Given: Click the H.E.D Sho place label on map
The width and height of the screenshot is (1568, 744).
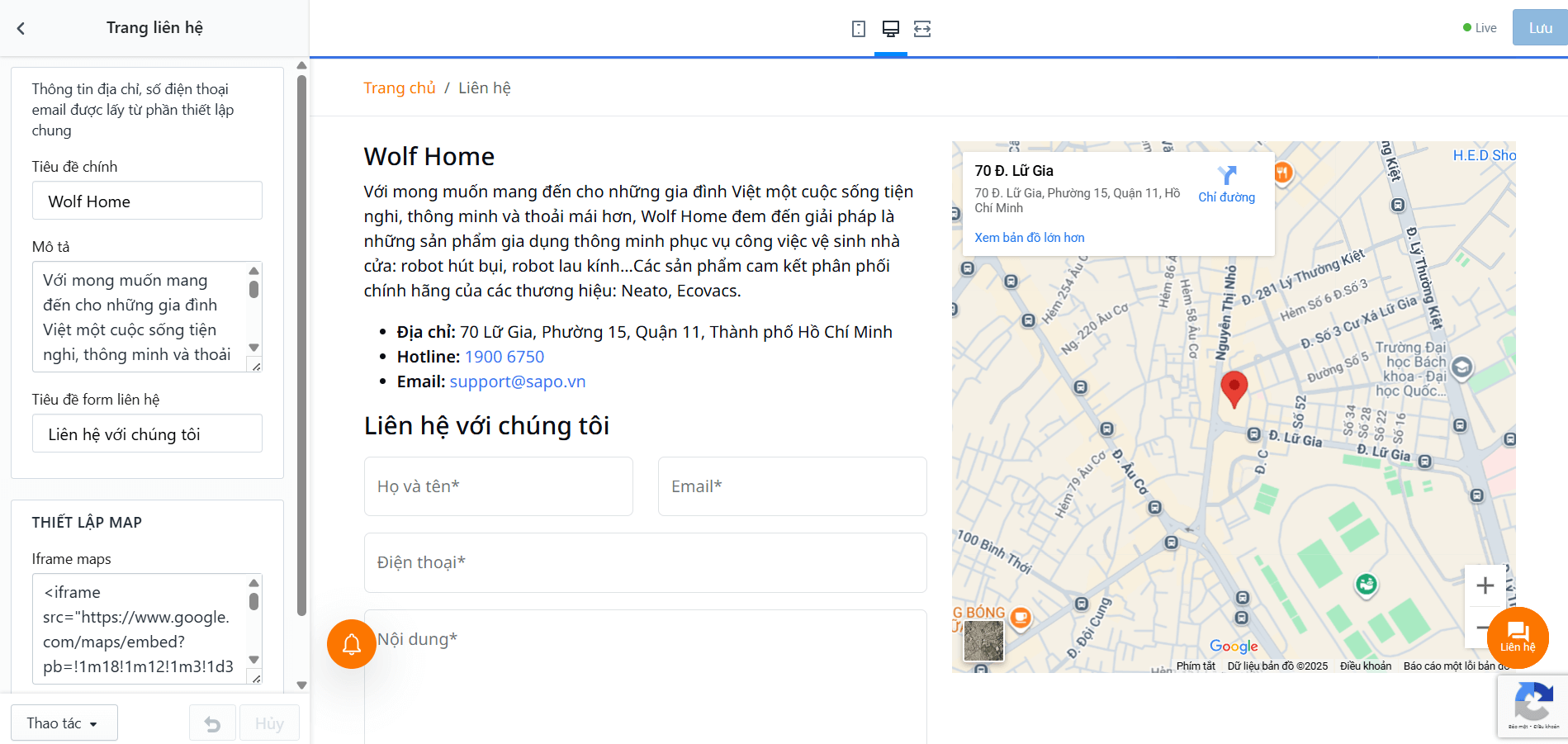Looking at the screenshot, I should tap(1484, 155).
